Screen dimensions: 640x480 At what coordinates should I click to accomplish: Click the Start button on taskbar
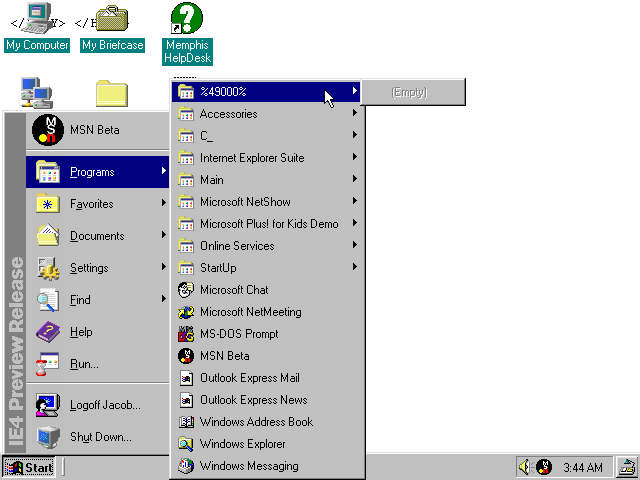point(29,467)
